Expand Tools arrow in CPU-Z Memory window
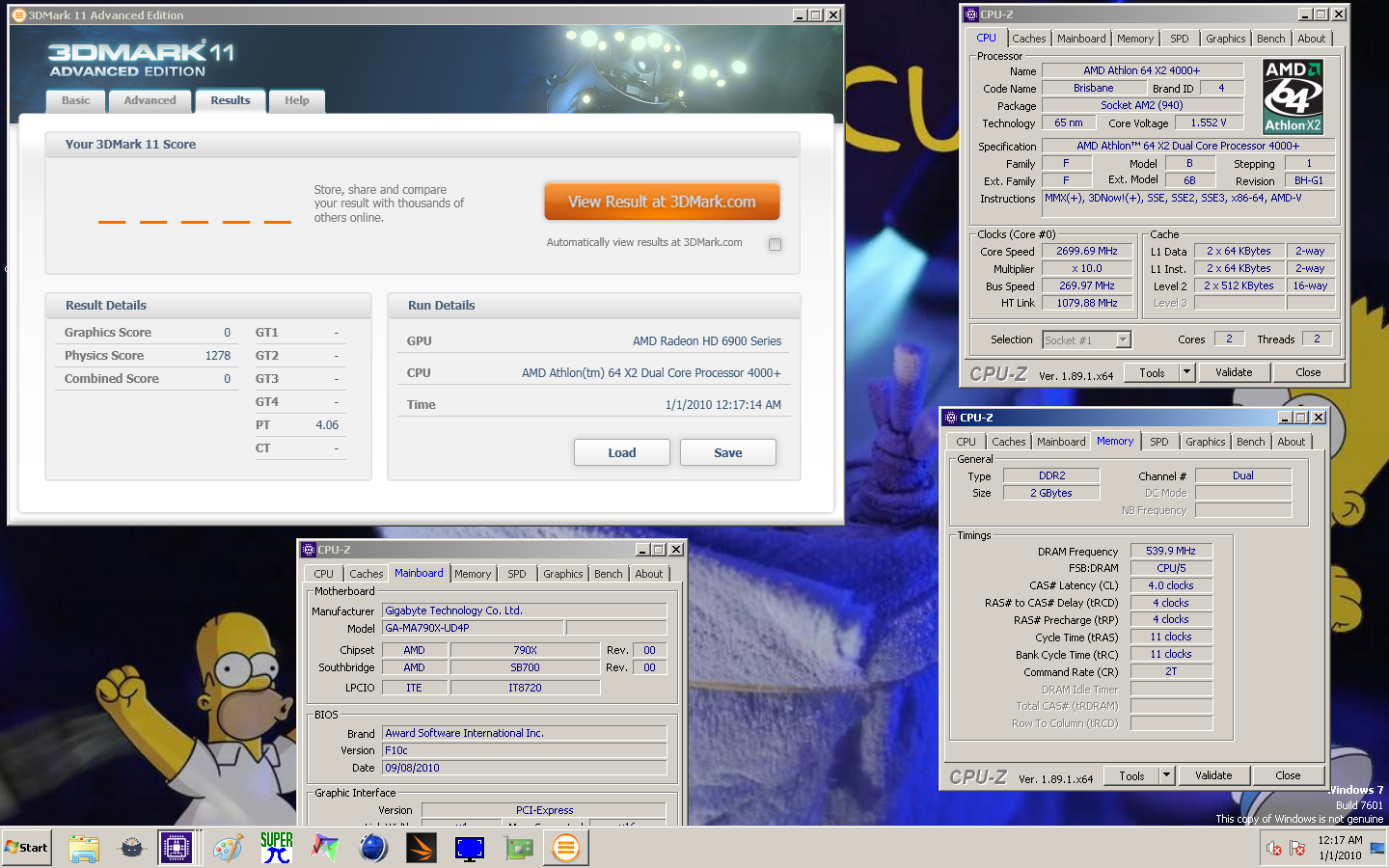 tap(1167, 775)
